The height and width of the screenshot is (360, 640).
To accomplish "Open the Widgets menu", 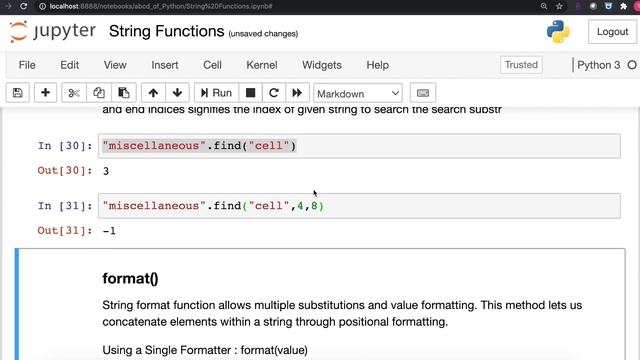I will [x=322, y=65].
